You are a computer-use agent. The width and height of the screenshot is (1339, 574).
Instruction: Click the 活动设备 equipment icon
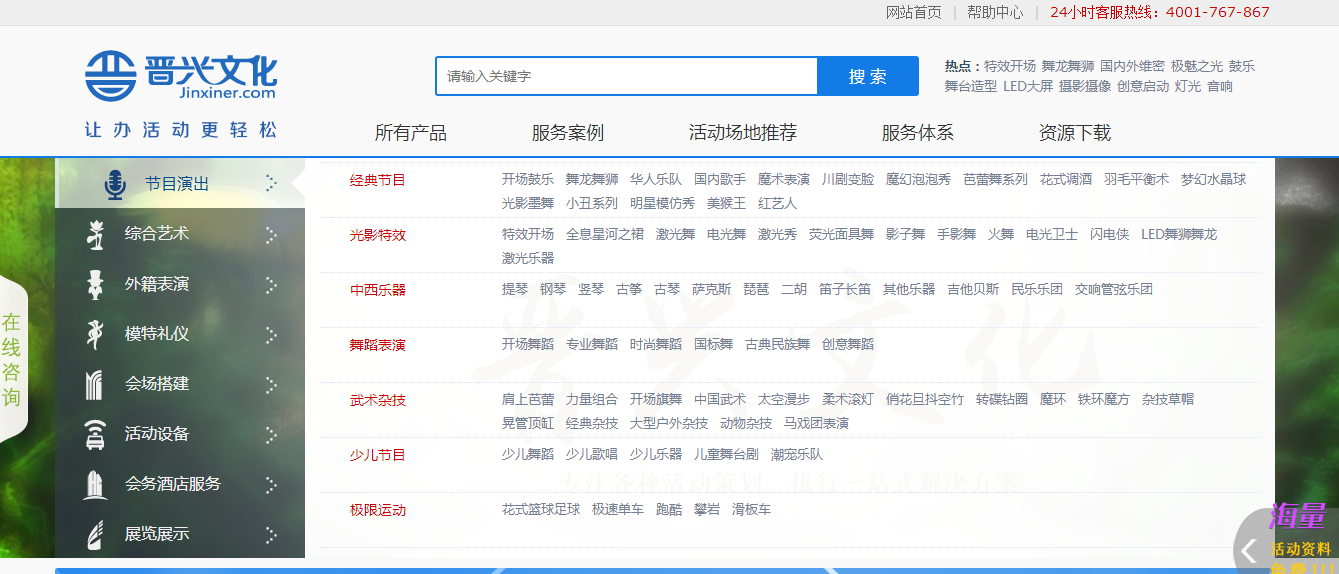click(95, 434)
